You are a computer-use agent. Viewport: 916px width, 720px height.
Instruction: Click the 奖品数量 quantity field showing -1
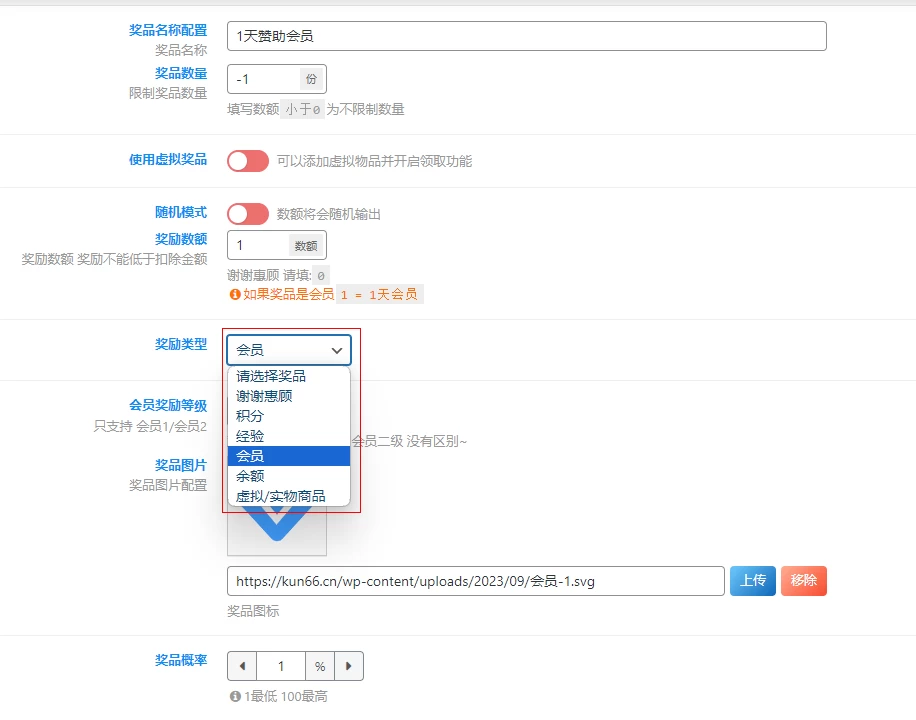pyautogui.click(x=265, y=78)
